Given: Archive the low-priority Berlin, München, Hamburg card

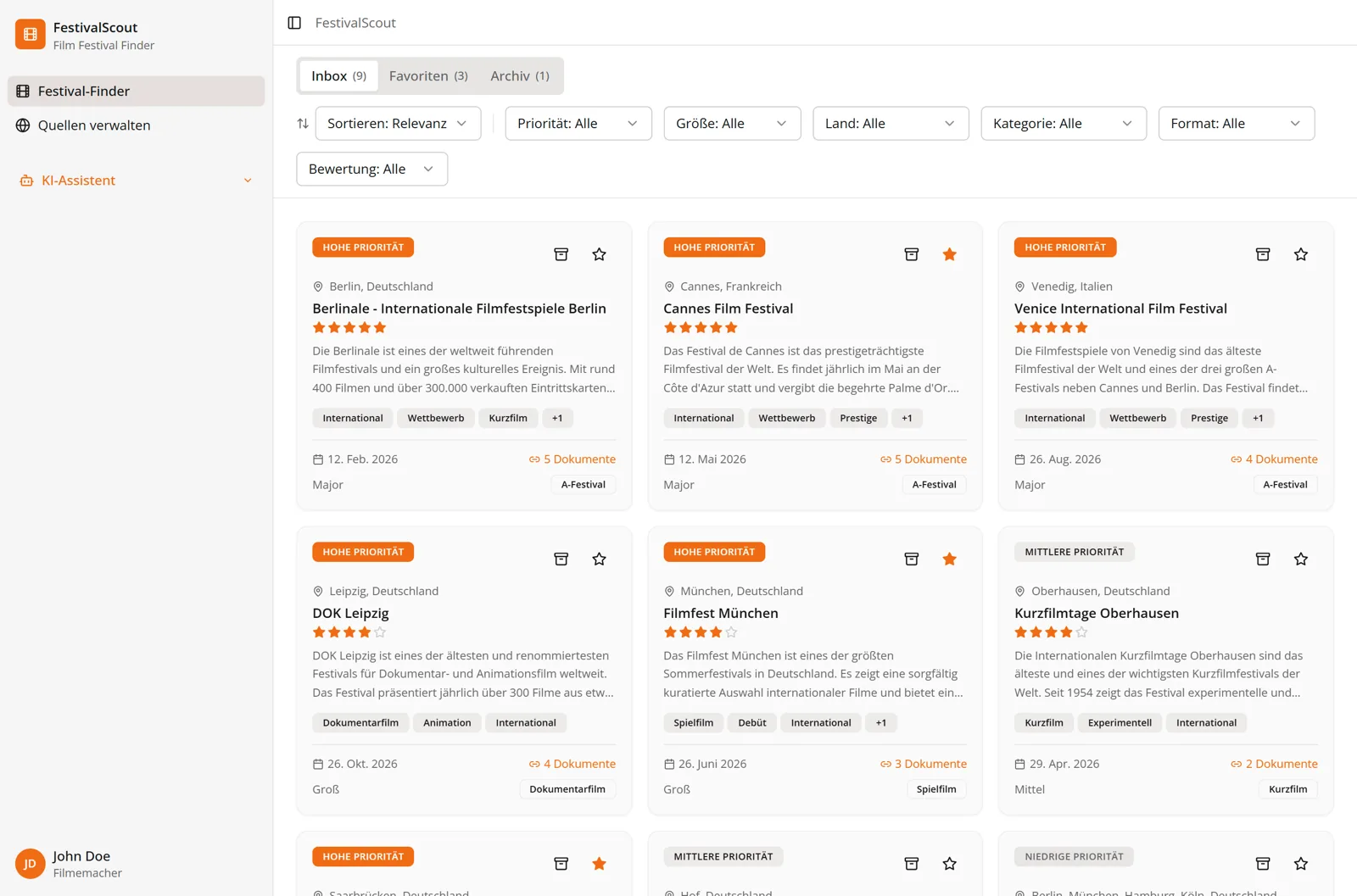Looking at the screenshot, I should point(1263,863).
